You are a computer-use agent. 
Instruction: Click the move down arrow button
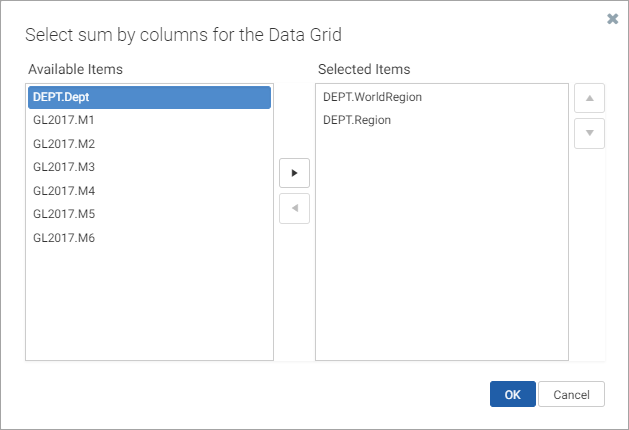coord(589,133)
